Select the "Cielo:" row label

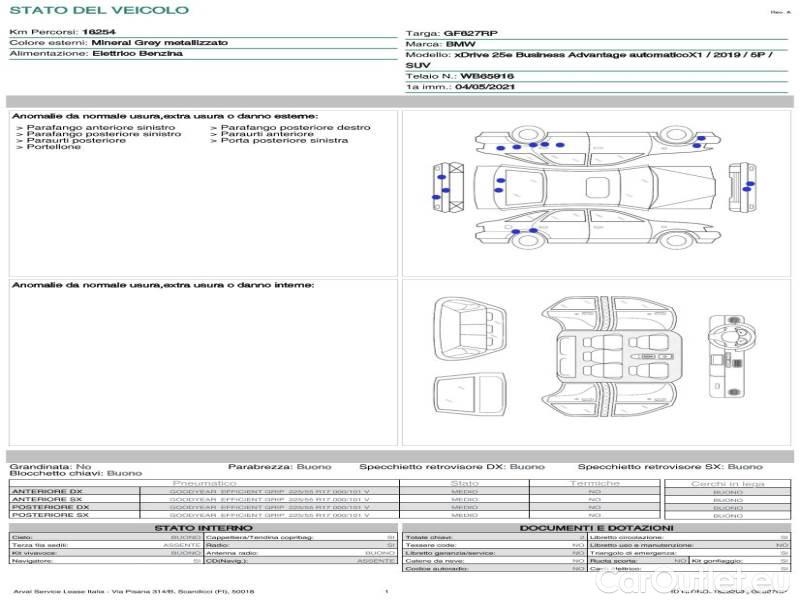[22, 537]
